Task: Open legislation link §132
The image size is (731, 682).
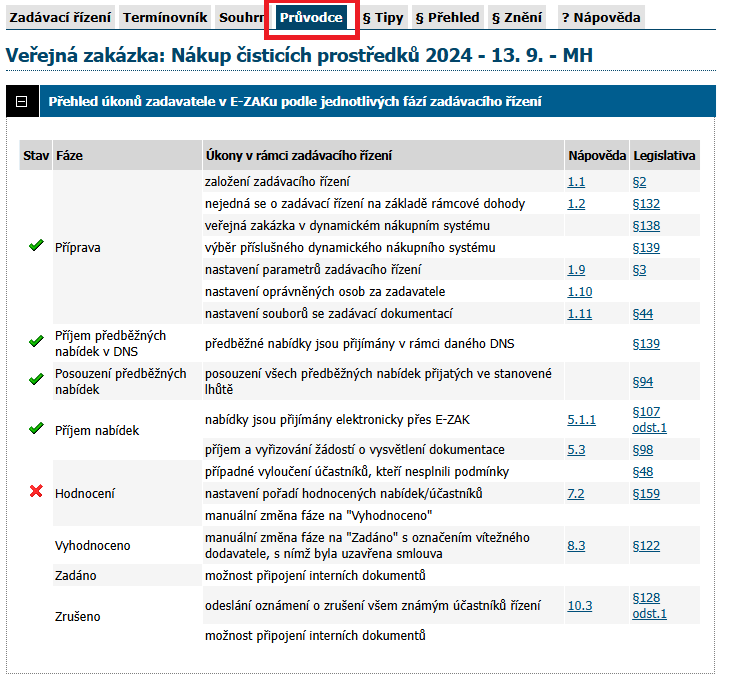Action: pos(646,204)
